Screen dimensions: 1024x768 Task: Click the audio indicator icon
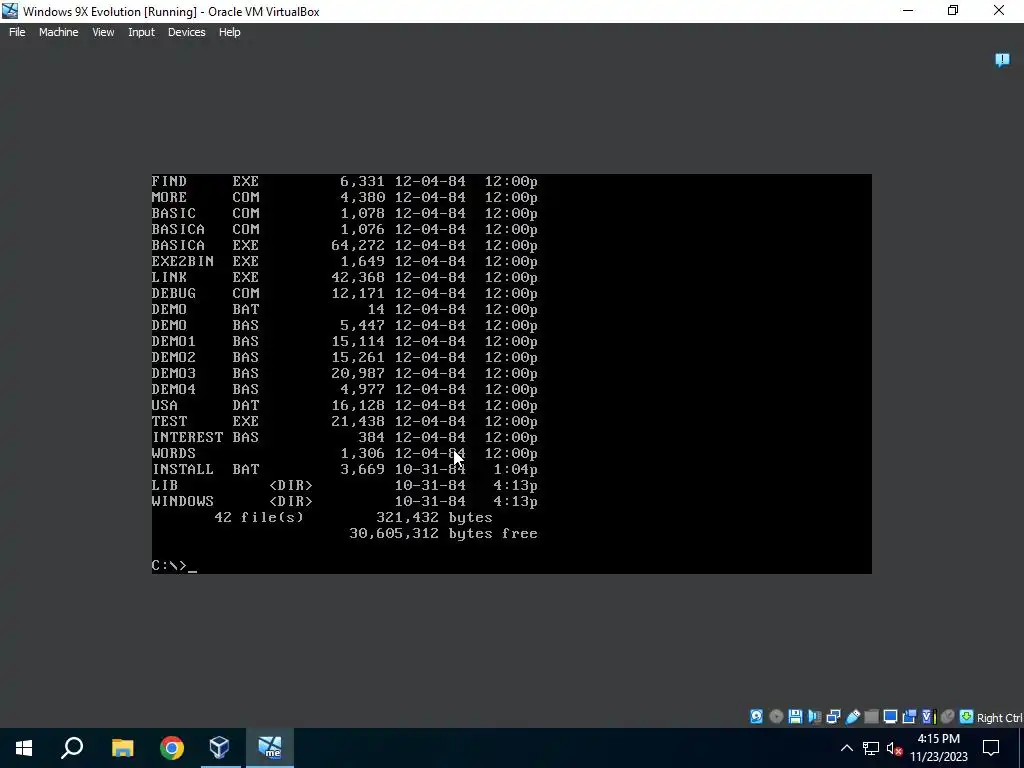pos(814,716)
